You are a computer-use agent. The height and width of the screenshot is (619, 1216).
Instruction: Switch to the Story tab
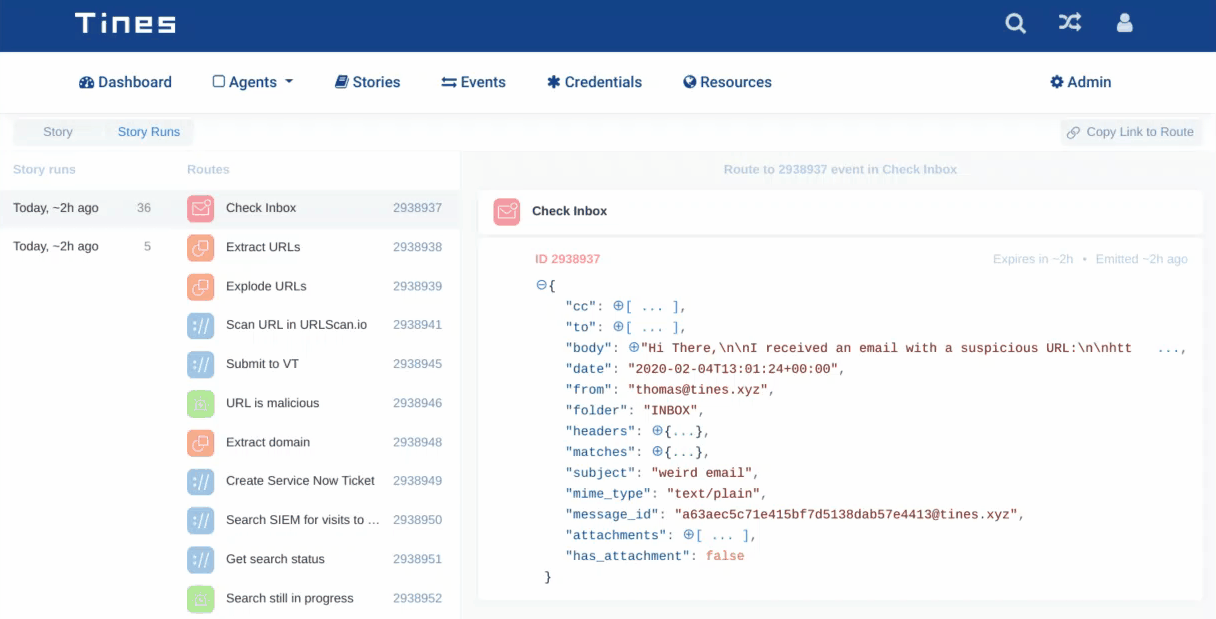[58, 132]
